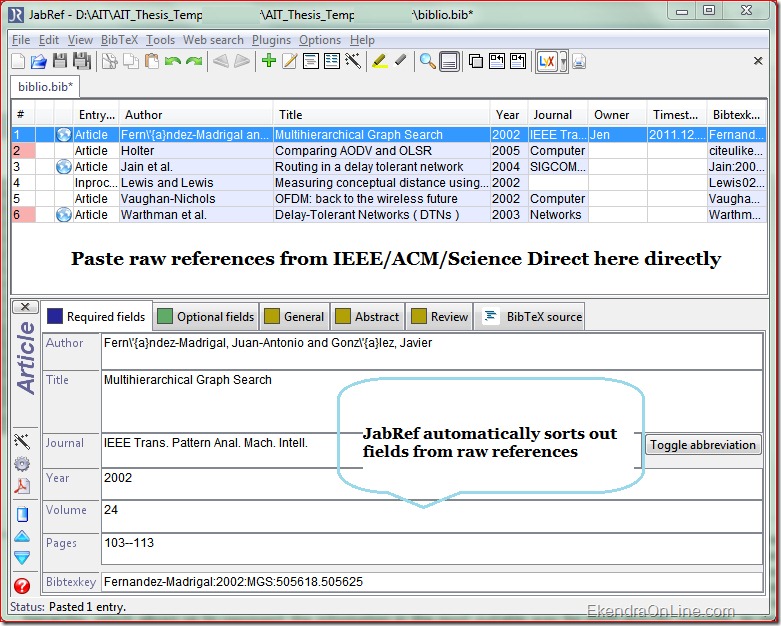Click the document icon right of the LyX button
This screenshot has height=626, width=781.
coord(579,62)
